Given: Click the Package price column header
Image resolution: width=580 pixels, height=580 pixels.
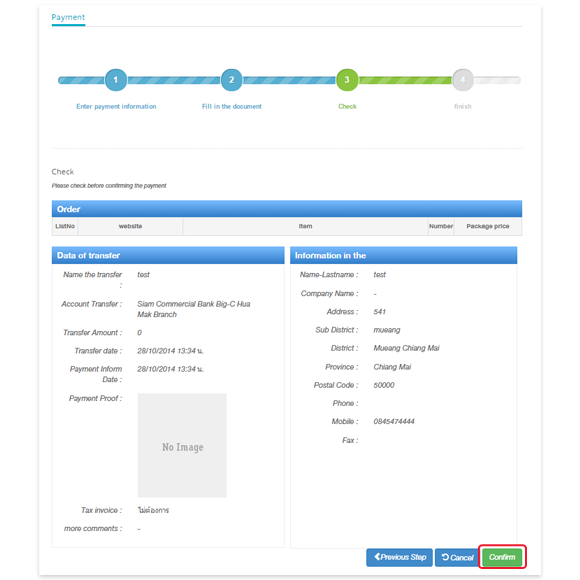Looking at the screenshot, I should (488, 226).
